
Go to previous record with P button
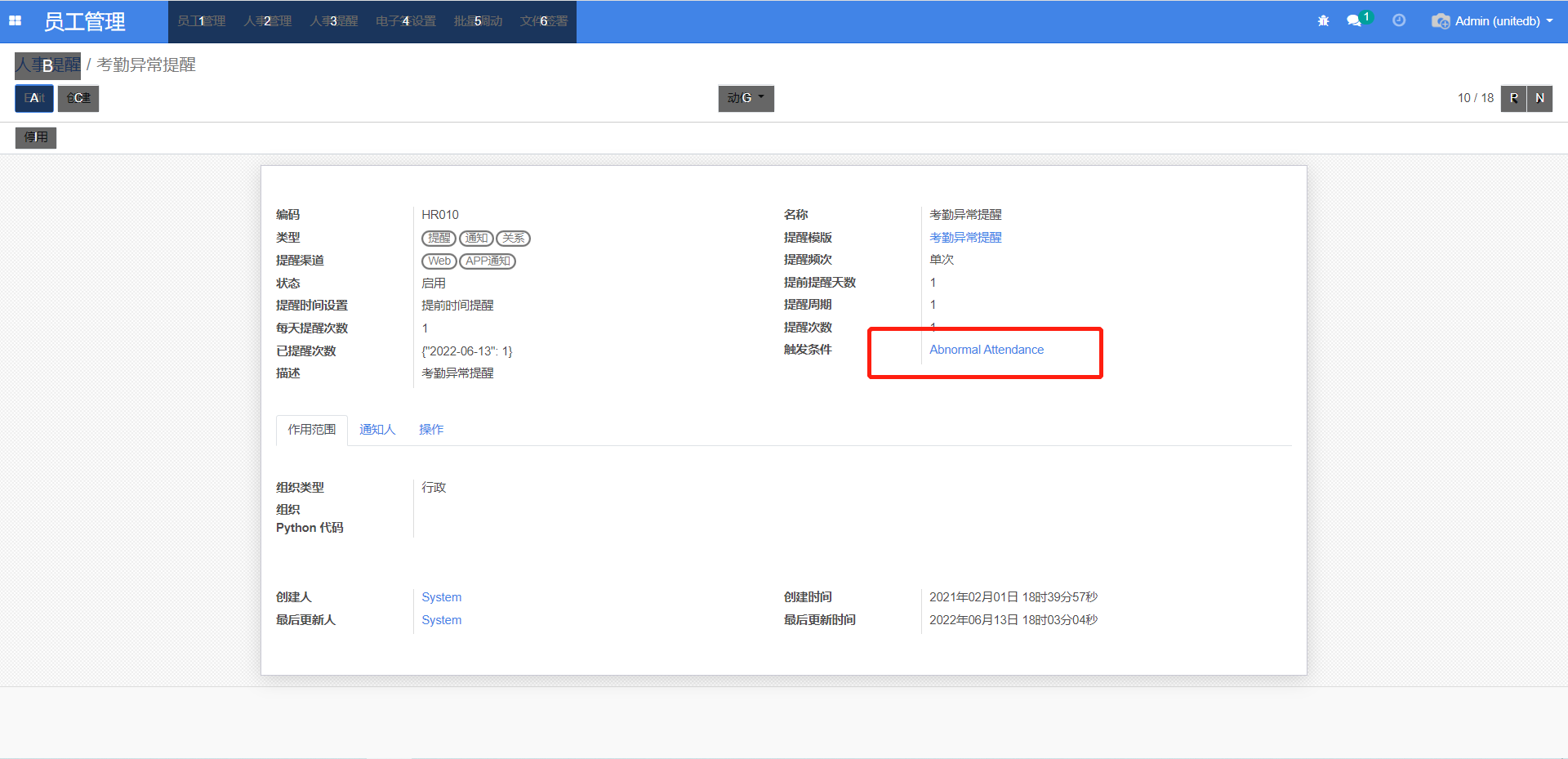pyautogui.click(x=1513, y=98)
